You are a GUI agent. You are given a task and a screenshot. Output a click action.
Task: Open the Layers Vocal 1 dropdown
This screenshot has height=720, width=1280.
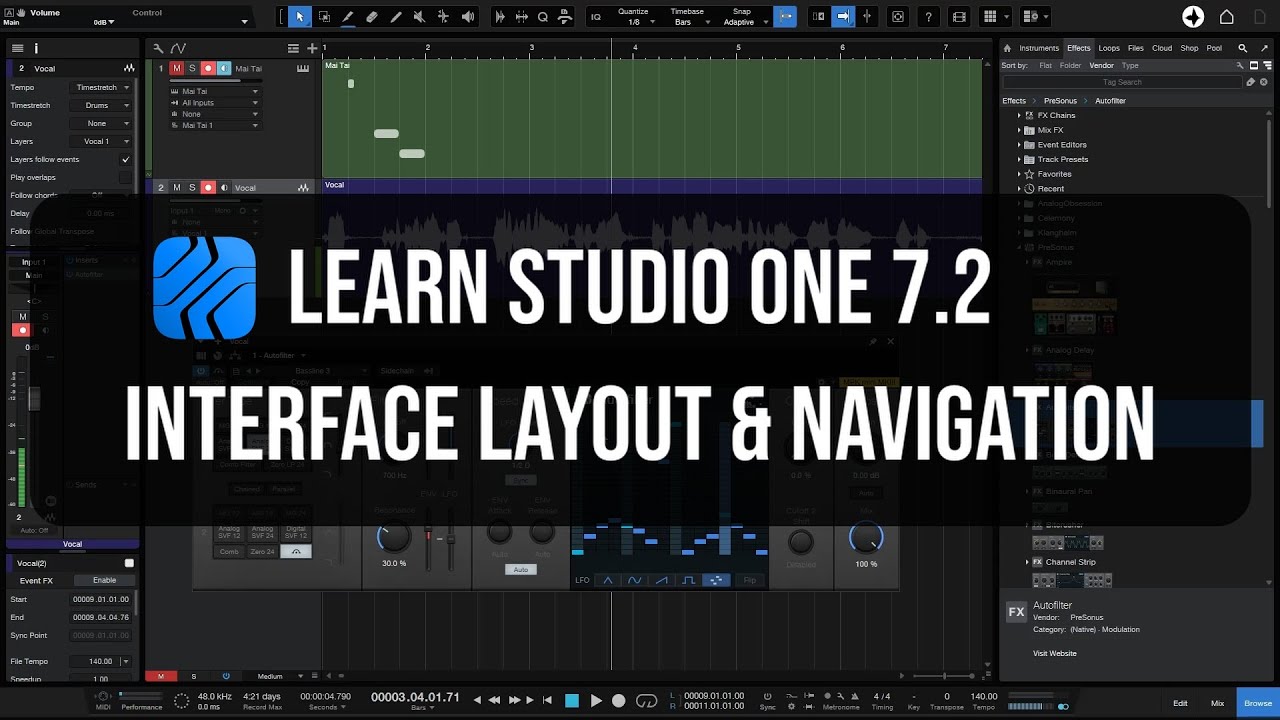point(100,141)
